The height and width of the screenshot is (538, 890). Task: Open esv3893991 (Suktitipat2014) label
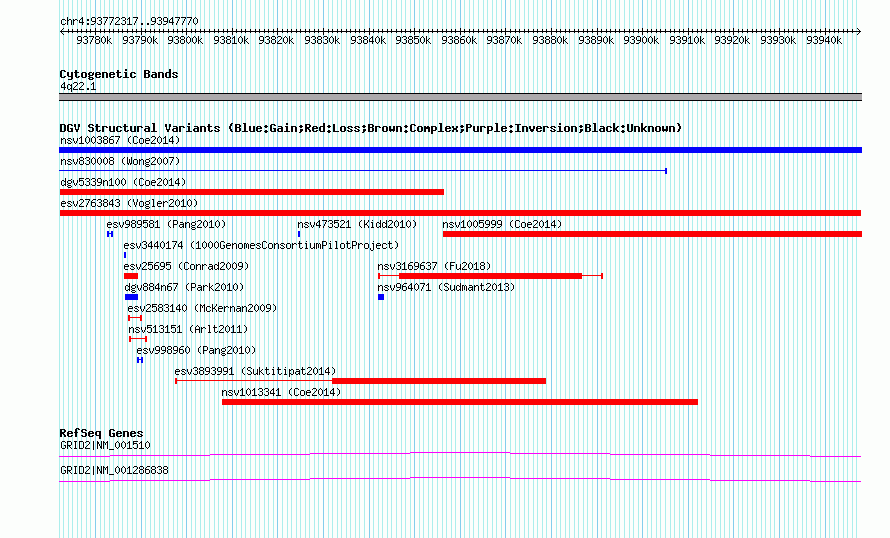[255, 371]
